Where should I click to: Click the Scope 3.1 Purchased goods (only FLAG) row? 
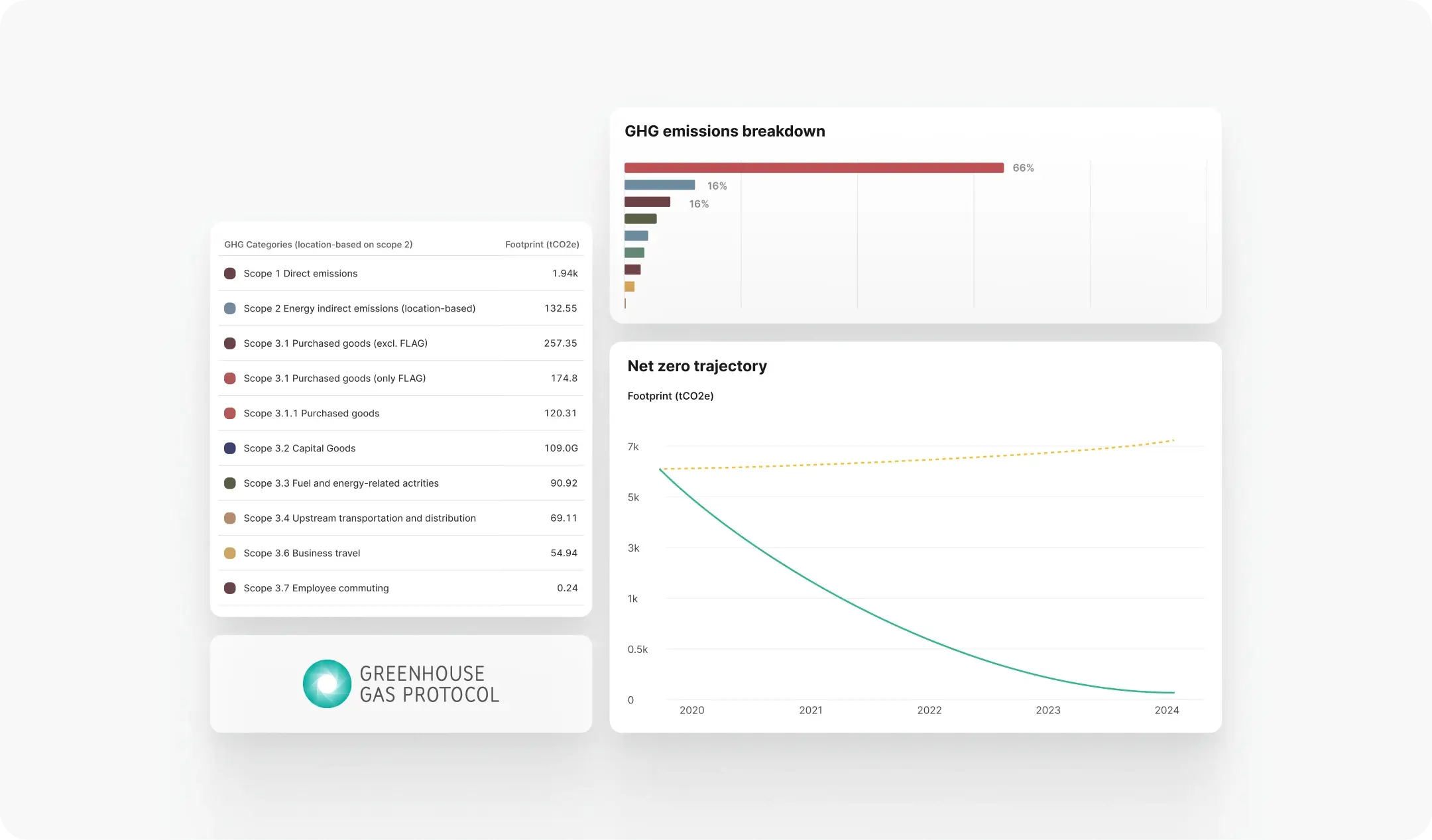pos(401,378)
